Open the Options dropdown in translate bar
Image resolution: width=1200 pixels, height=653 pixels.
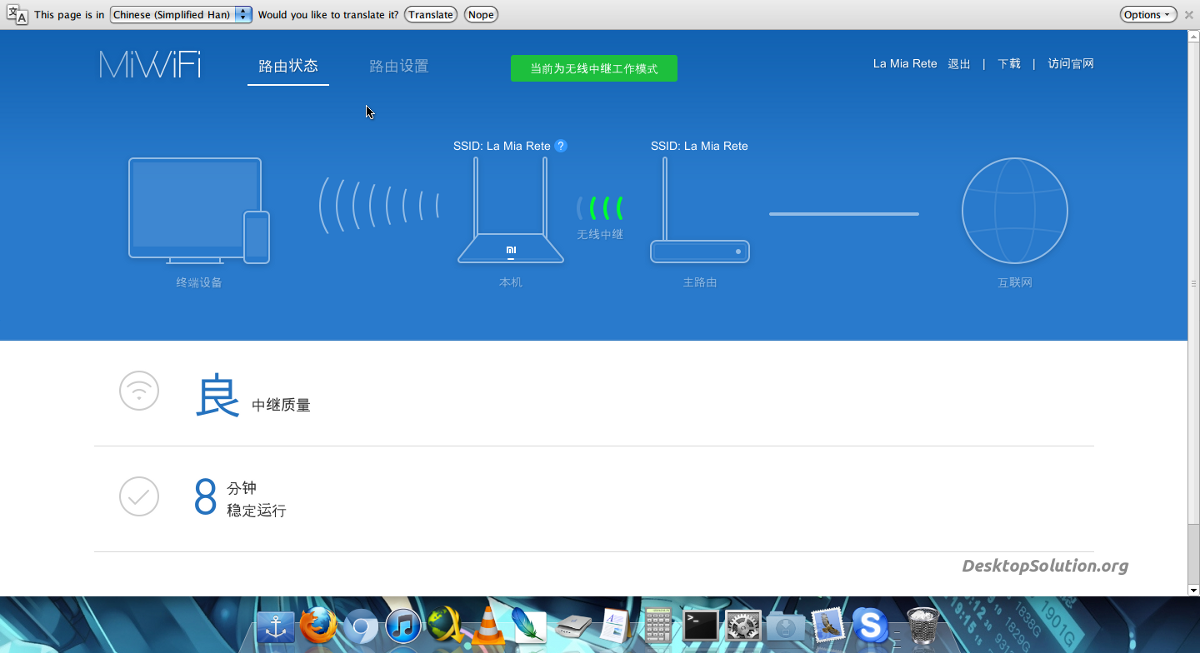click(x=1146, y=14)
